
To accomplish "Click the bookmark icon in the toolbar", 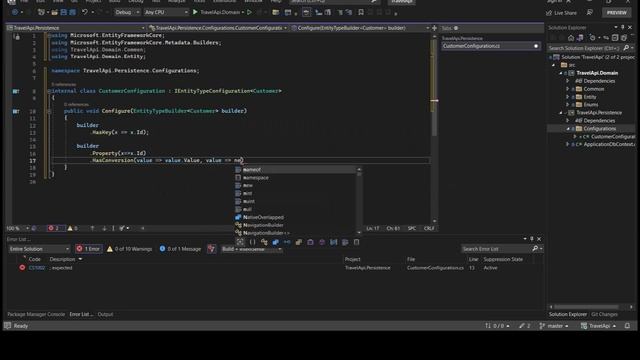I will 361,12.
